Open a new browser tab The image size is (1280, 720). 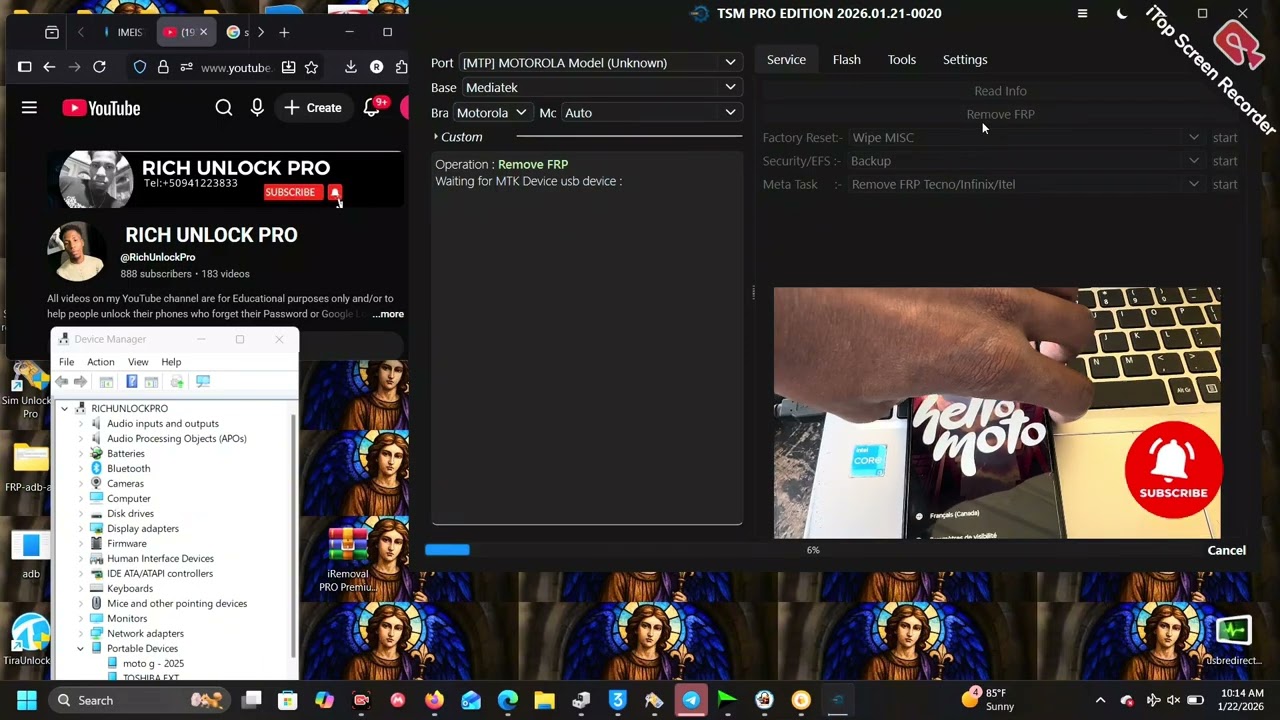[x=284, y=32]
